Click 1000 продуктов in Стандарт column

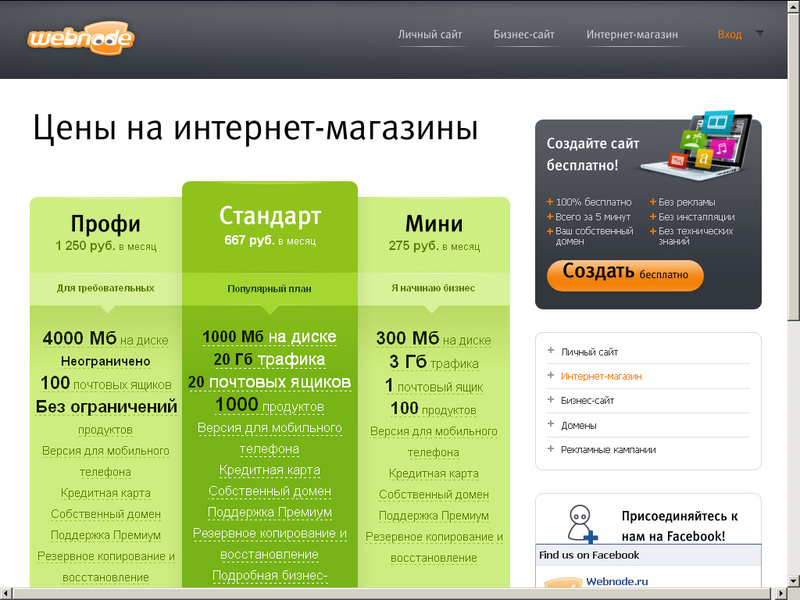click(x=269, y=405)
